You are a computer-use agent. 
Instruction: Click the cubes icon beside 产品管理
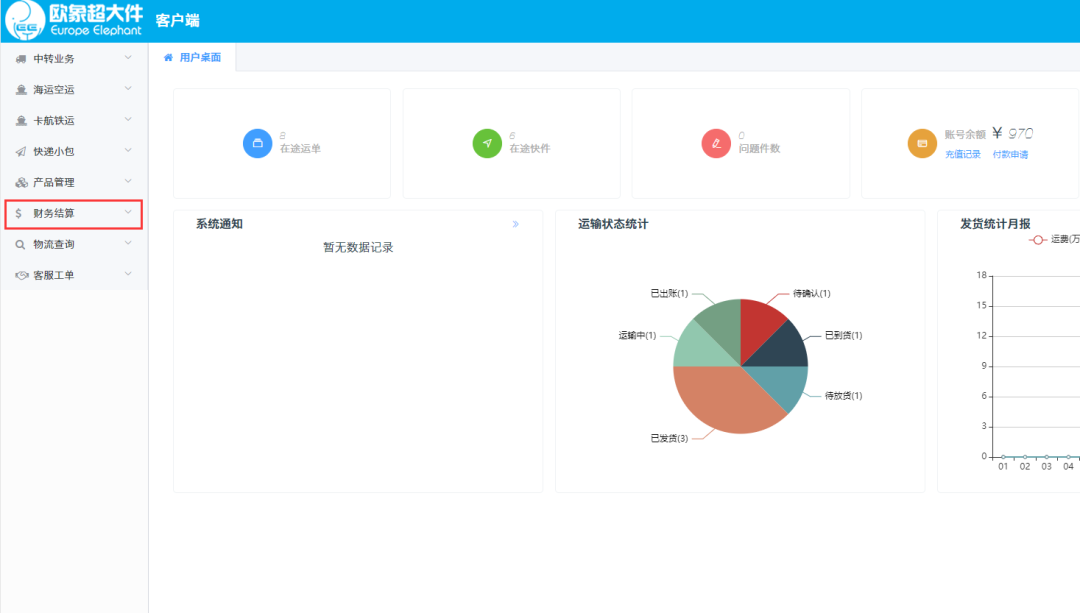coord(21,183)
